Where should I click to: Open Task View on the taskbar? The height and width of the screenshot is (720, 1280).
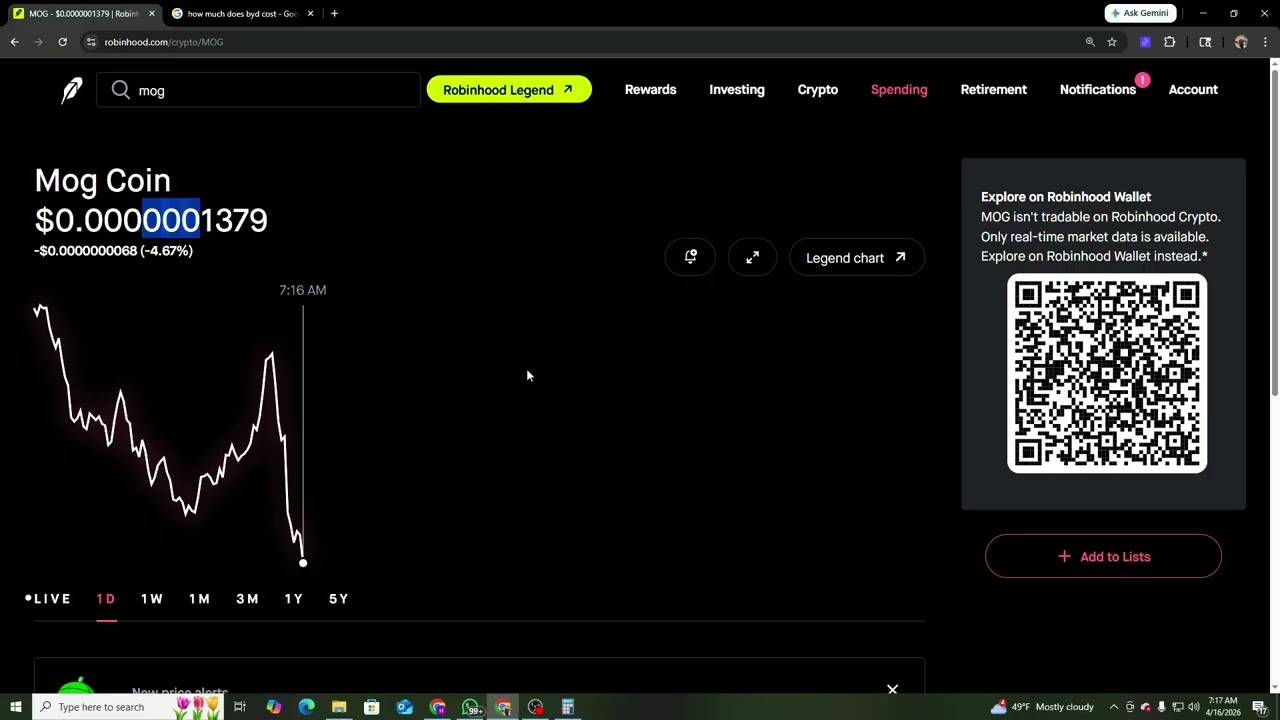[240, 707]
